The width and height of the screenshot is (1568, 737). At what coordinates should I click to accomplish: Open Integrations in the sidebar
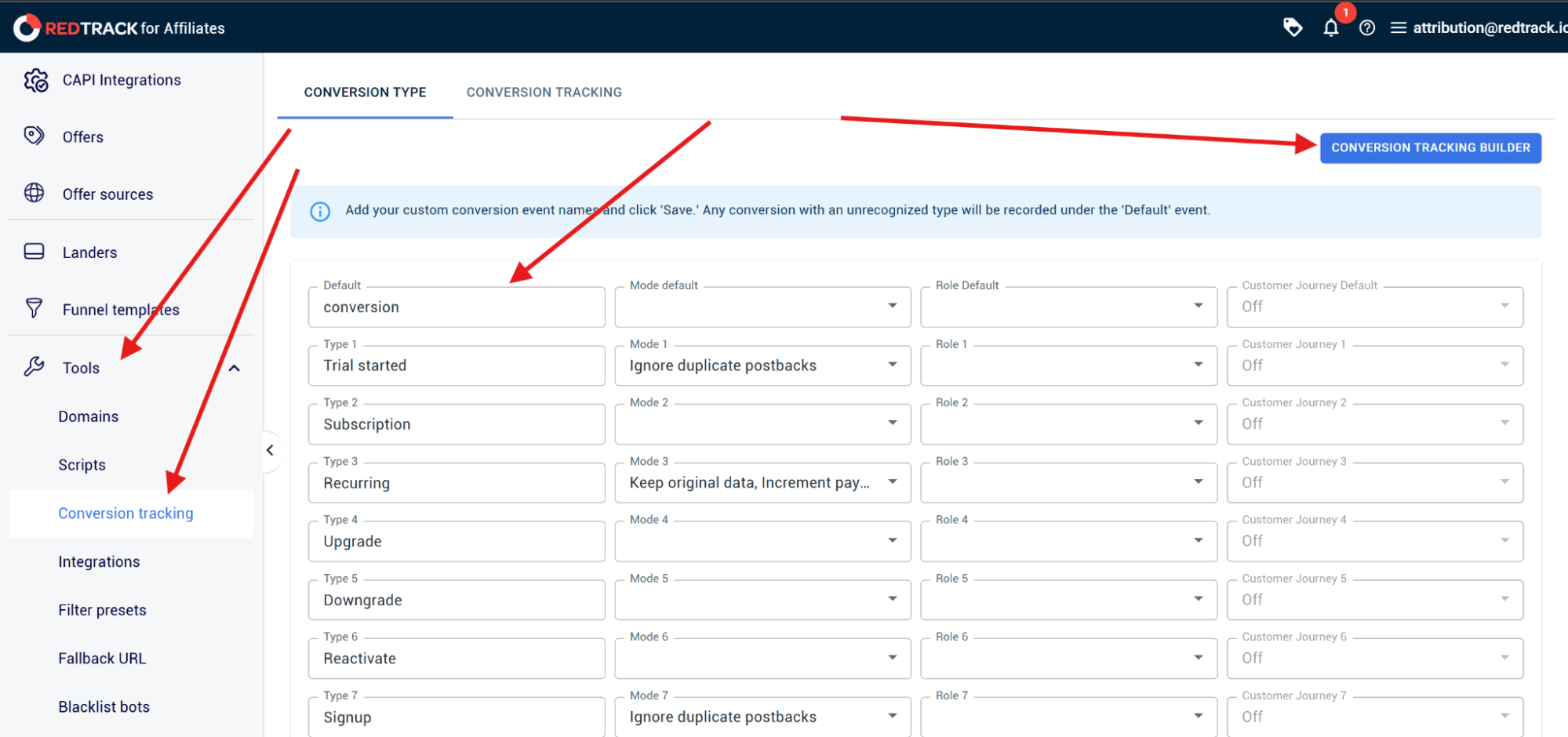tap(99, 561)
